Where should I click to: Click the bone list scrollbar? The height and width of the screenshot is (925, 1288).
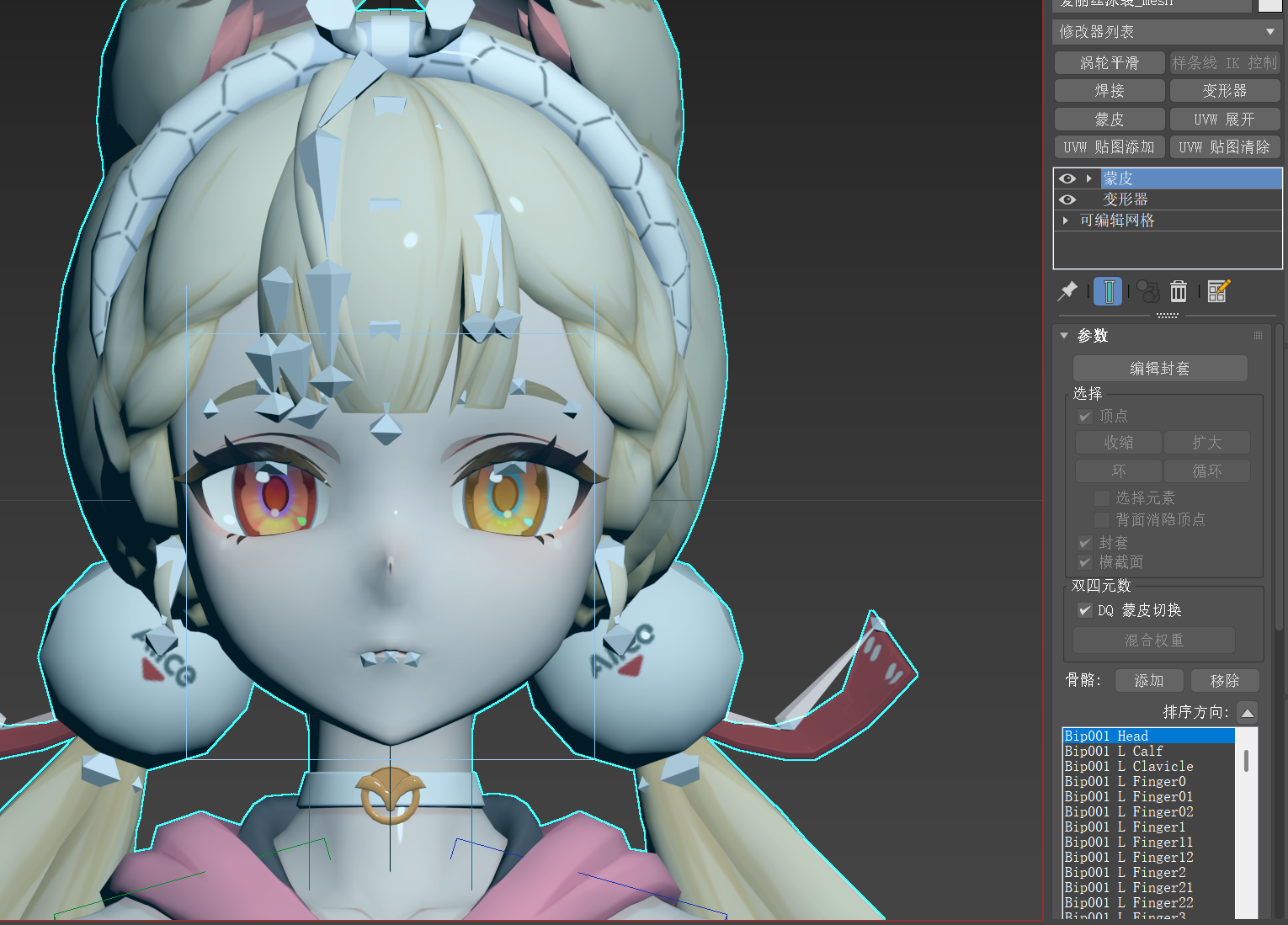coord(1246,762)
